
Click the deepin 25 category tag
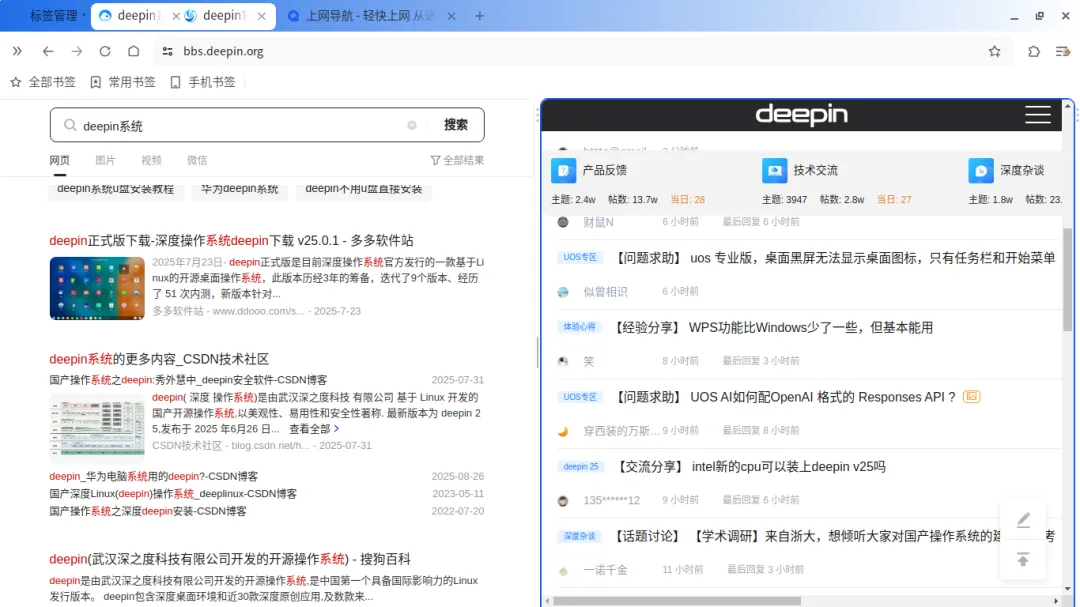[x=581, y=466]
